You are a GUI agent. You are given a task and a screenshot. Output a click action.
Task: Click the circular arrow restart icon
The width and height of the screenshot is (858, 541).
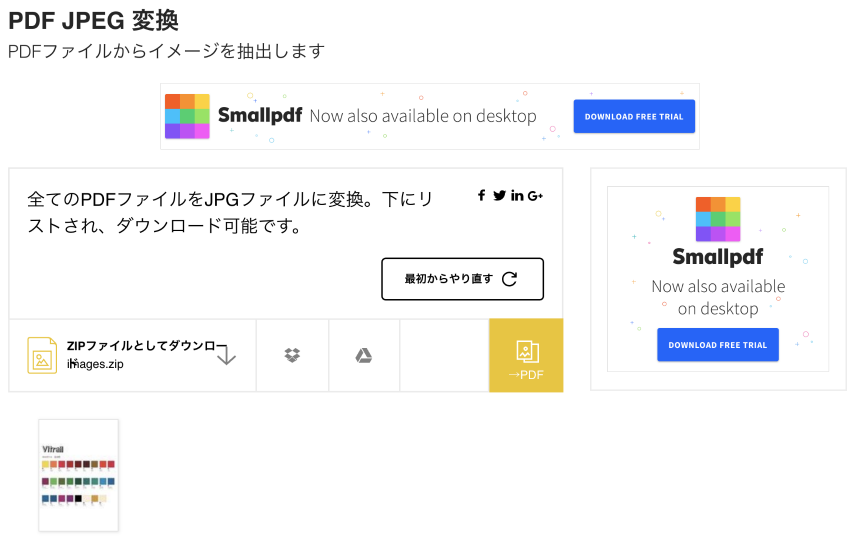tap(509, 279)
